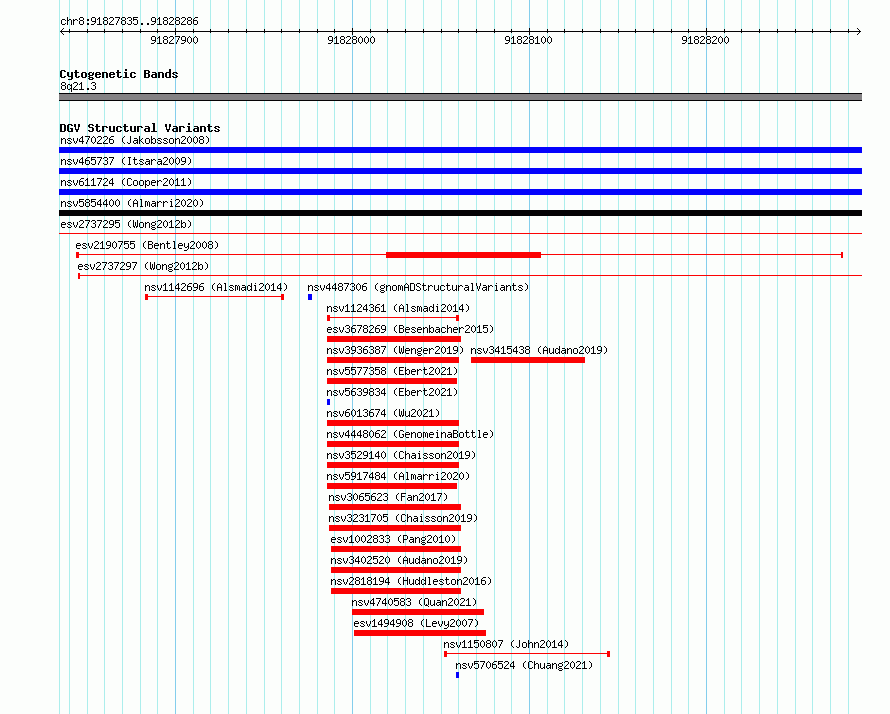
Task: Click the left arrow of the ruler
Action: click(63, 31)
